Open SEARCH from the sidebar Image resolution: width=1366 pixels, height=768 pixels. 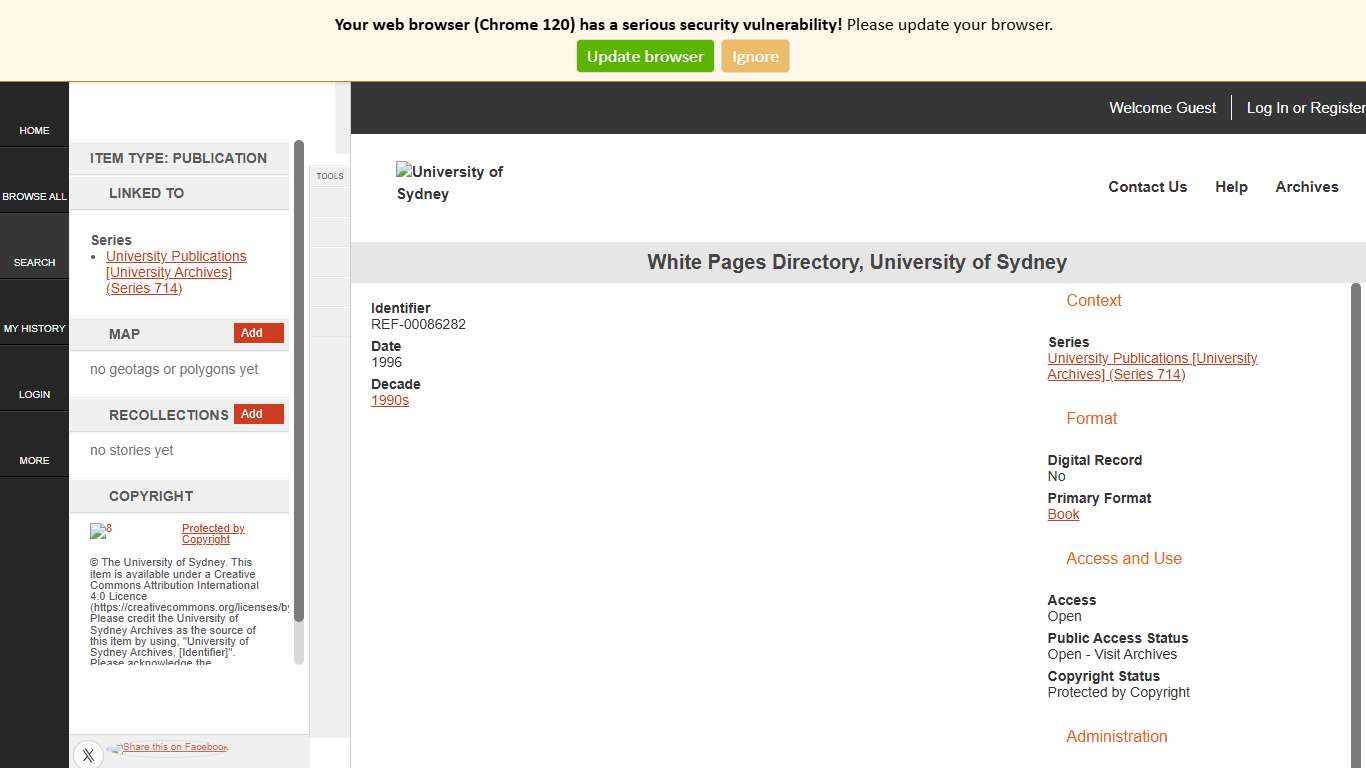(34, 262)
